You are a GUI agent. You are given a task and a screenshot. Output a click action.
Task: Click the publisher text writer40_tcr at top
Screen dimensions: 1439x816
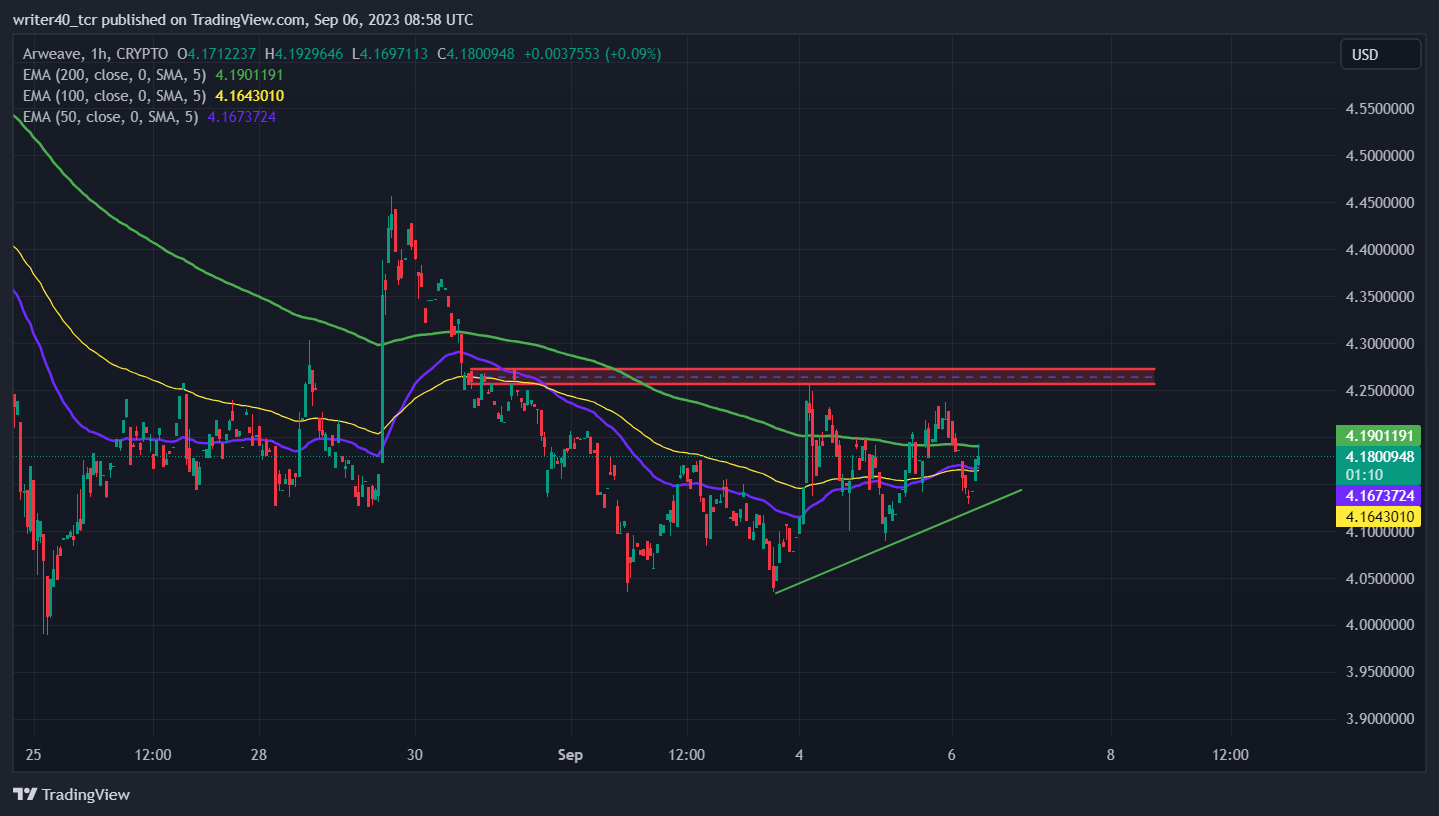(x=56, y=20)
